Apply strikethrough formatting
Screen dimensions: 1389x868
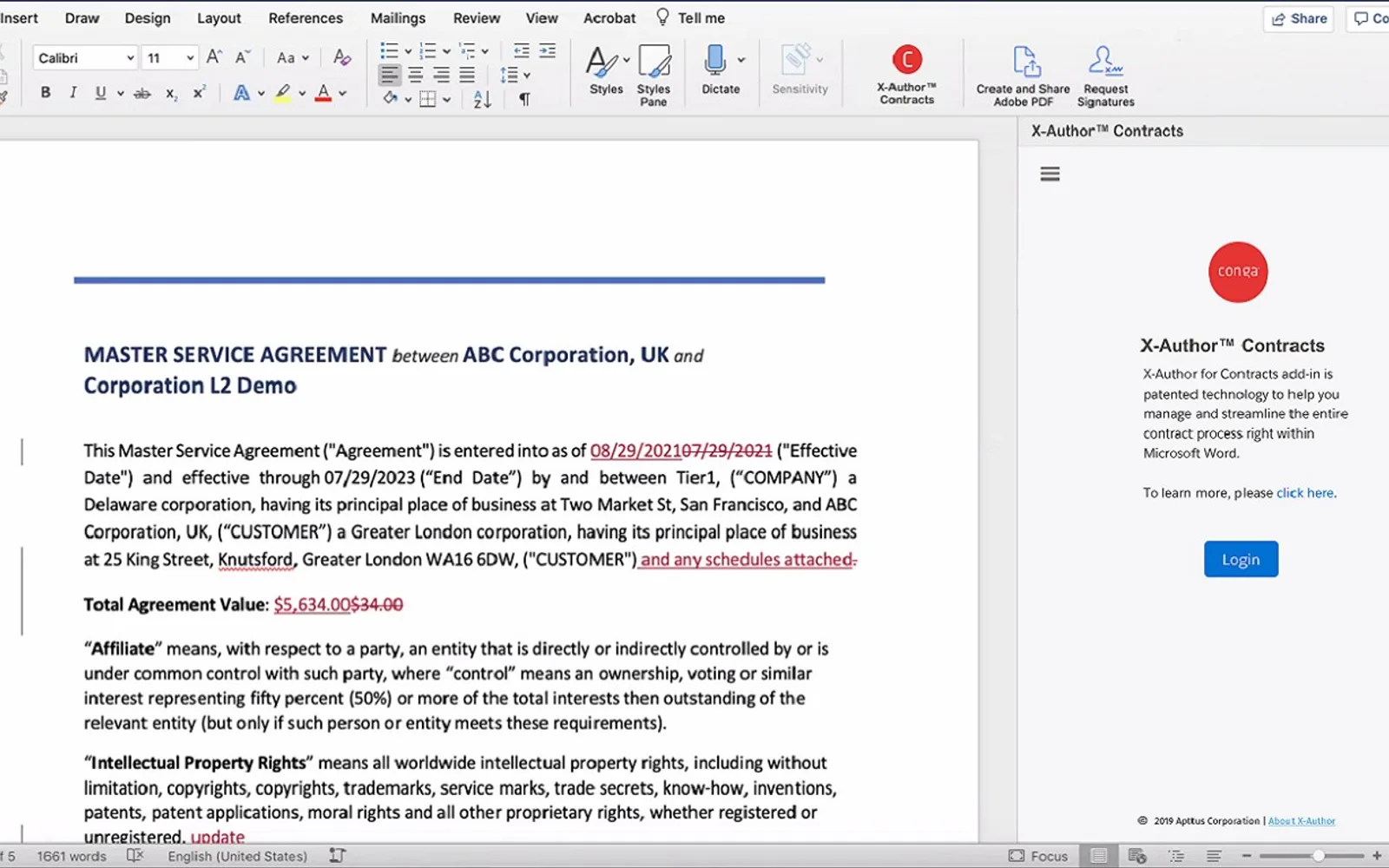[x=142, y=93]
